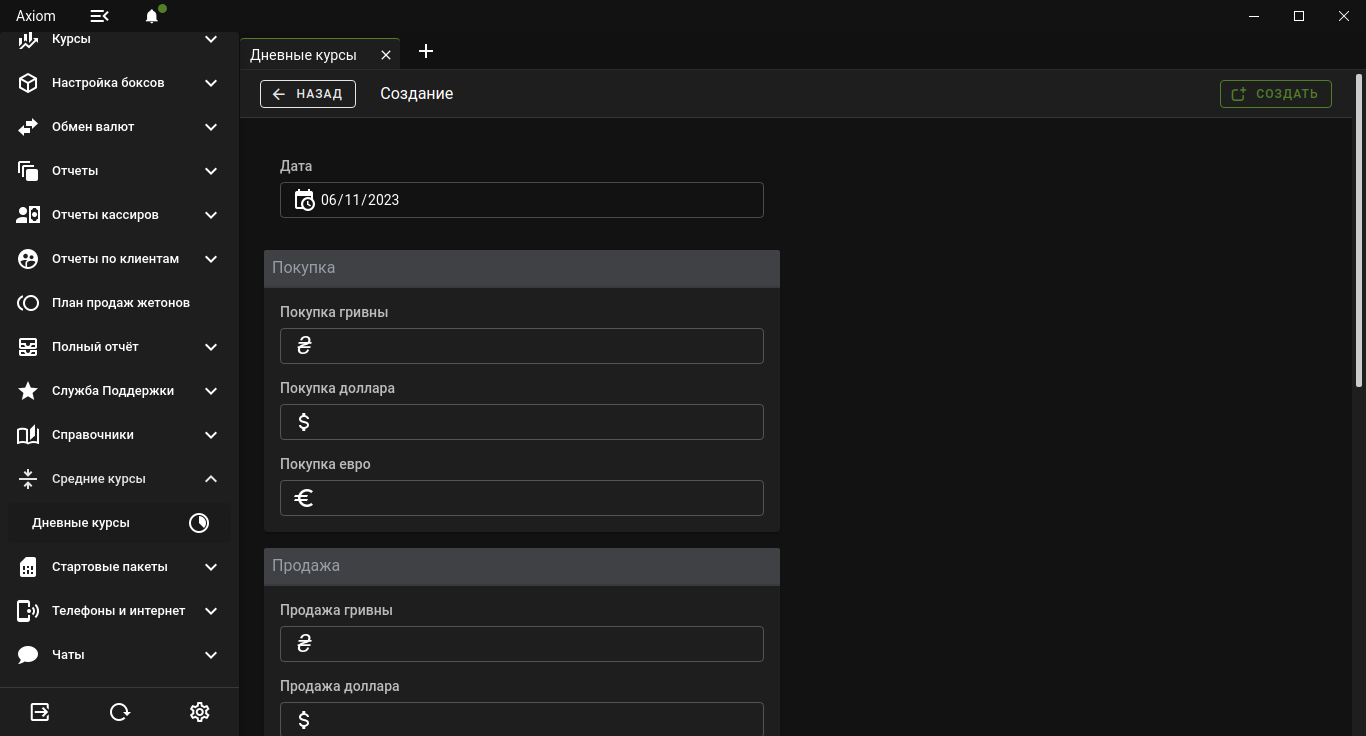The height and width of the screenshot is (736, 1366).
Task: Close the Дневные курсы tab
Action: coord(386,55)
